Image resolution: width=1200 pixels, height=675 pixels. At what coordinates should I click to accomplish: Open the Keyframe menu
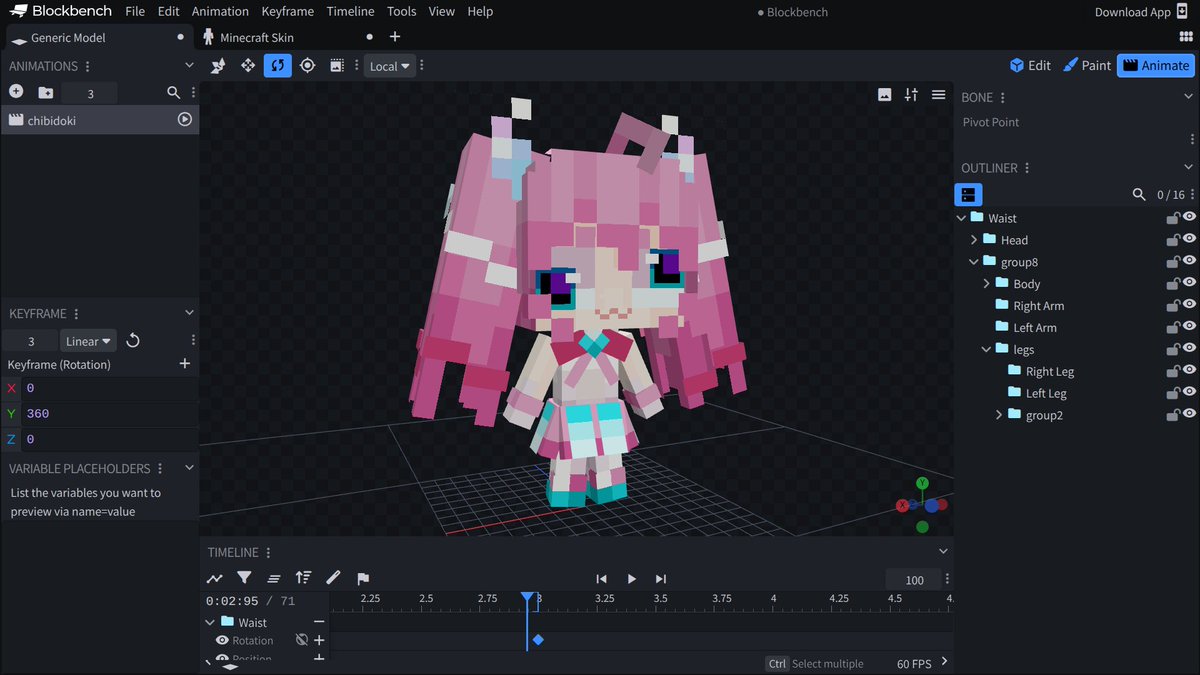click(288, 11)
